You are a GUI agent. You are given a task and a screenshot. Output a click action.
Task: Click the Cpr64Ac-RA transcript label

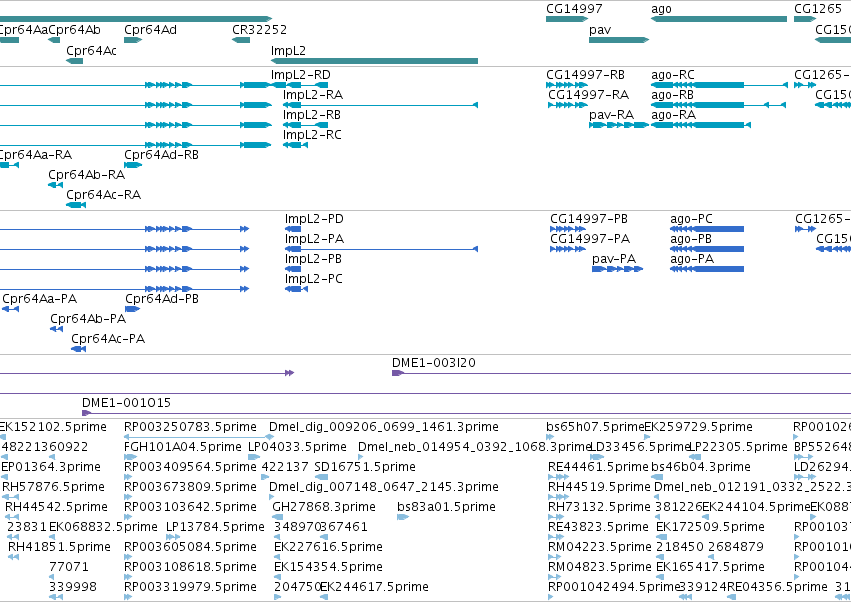point(104,194)
